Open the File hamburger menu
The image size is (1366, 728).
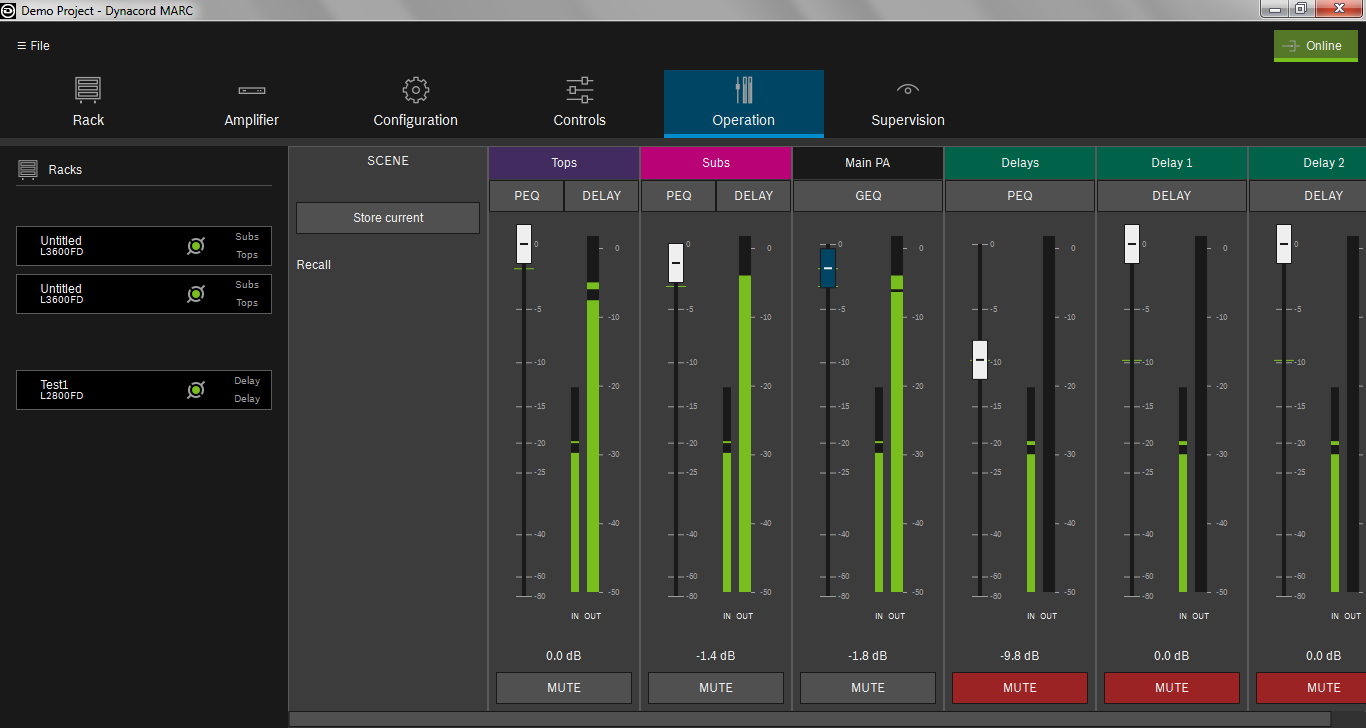33,46
